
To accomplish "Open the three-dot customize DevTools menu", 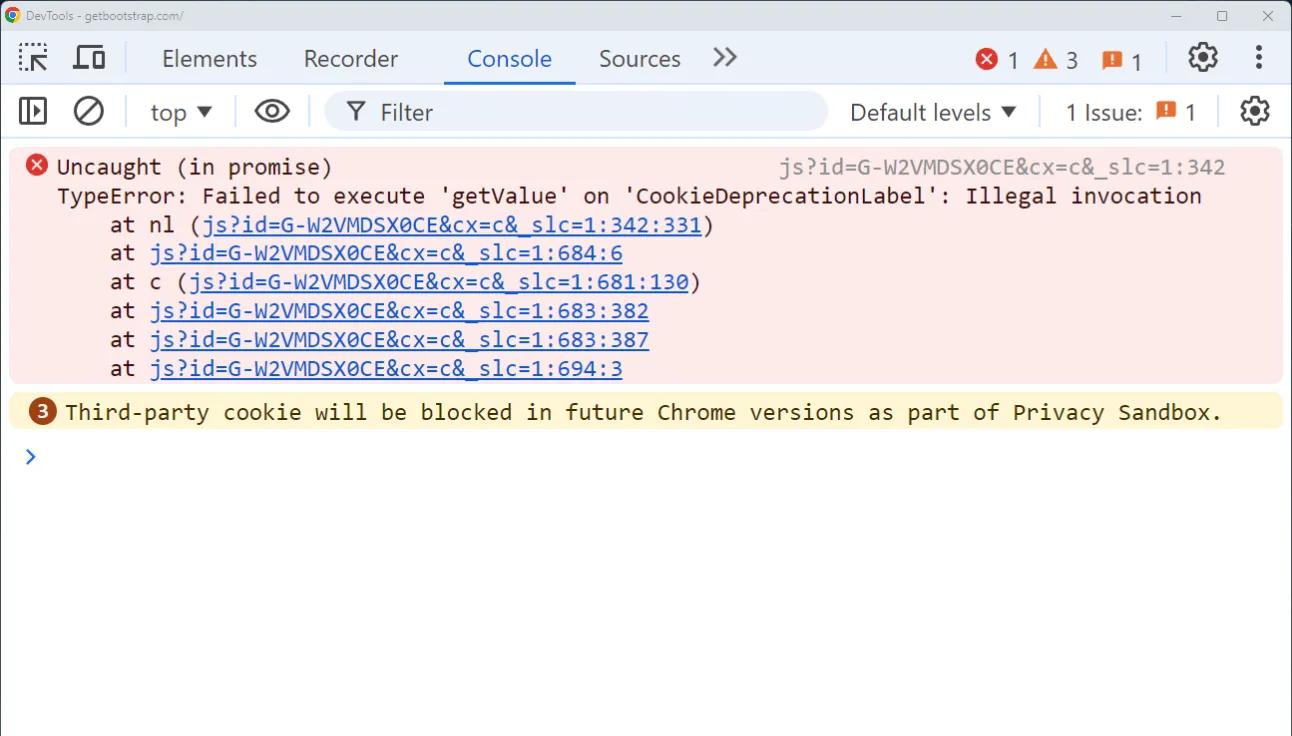I will (1258, 58).
